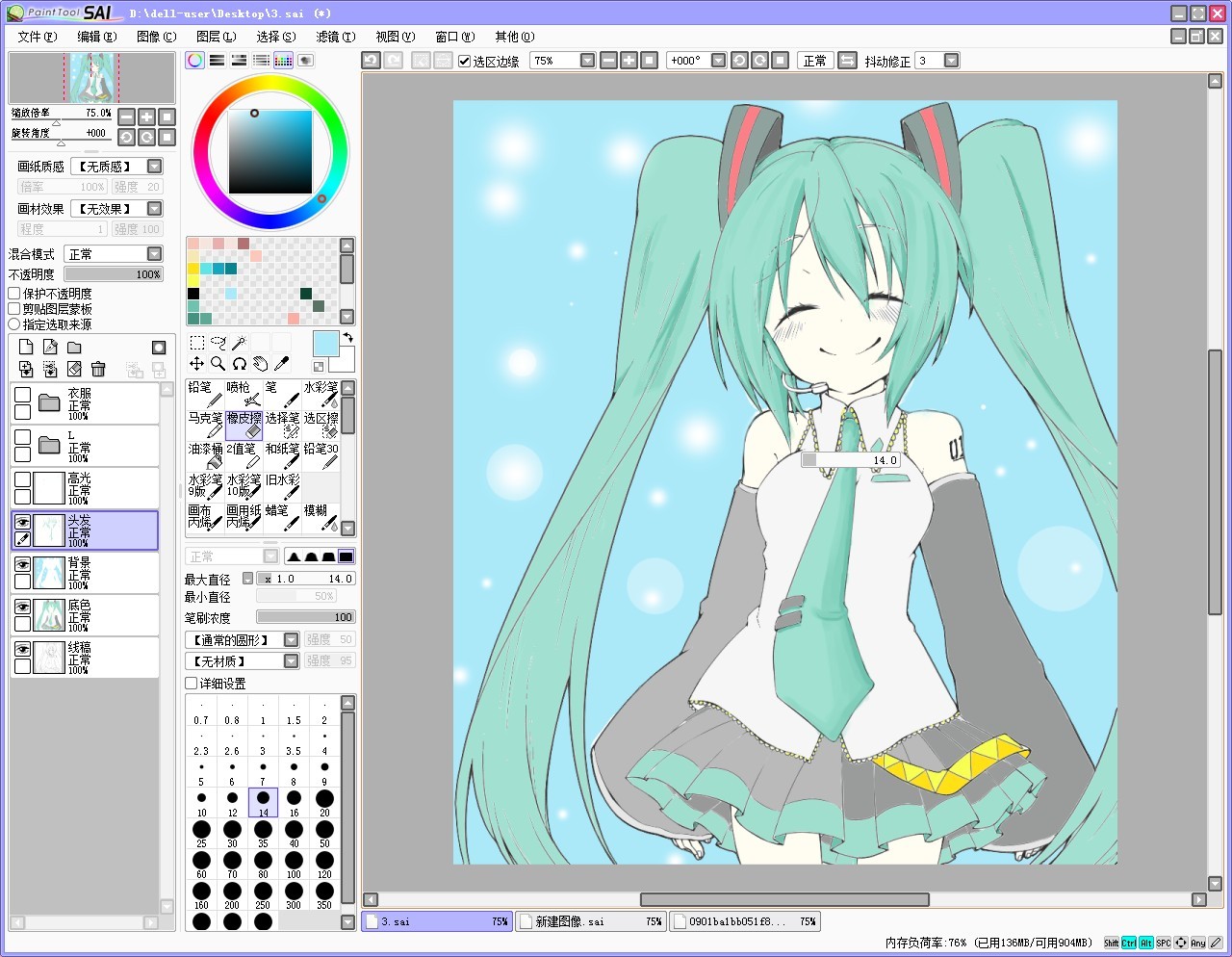1232x957 pixels.
Task: Hide the 背景 layer eye icon
Action: pyautogui.click(x=22, y=565)
